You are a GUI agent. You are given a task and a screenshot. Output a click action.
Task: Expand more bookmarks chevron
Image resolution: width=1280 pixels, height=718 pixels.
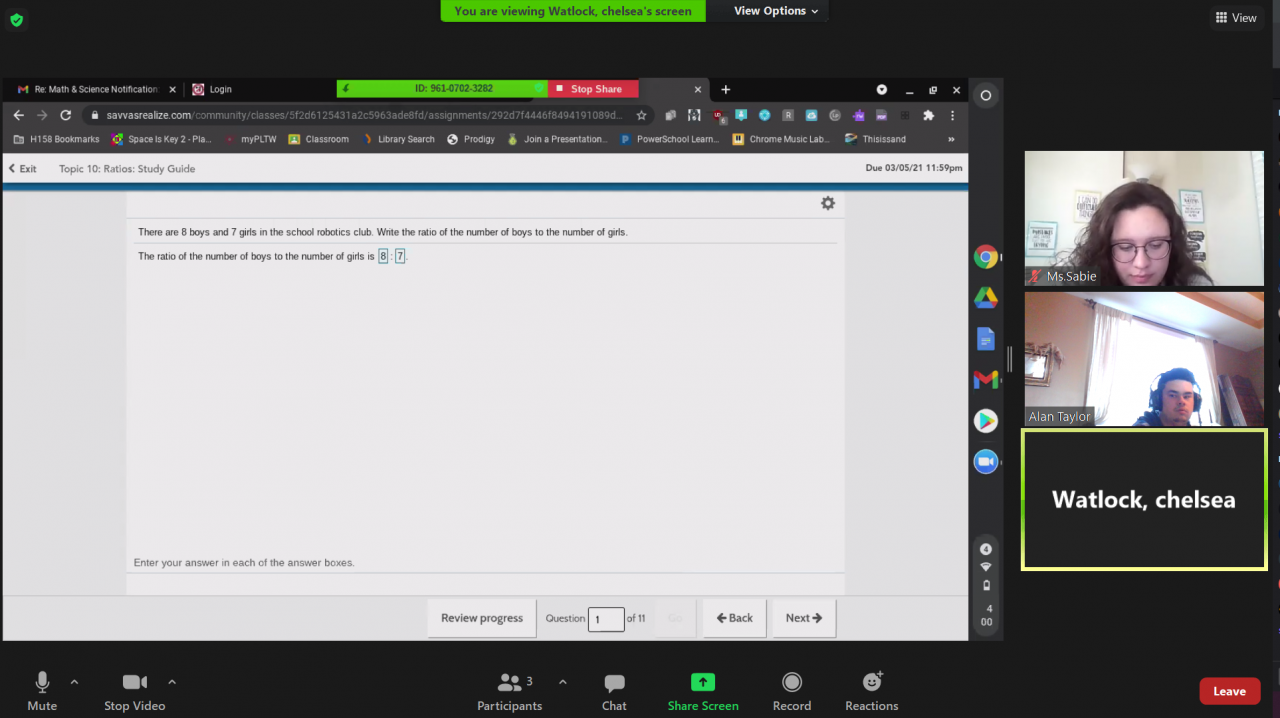pos(951,139)
